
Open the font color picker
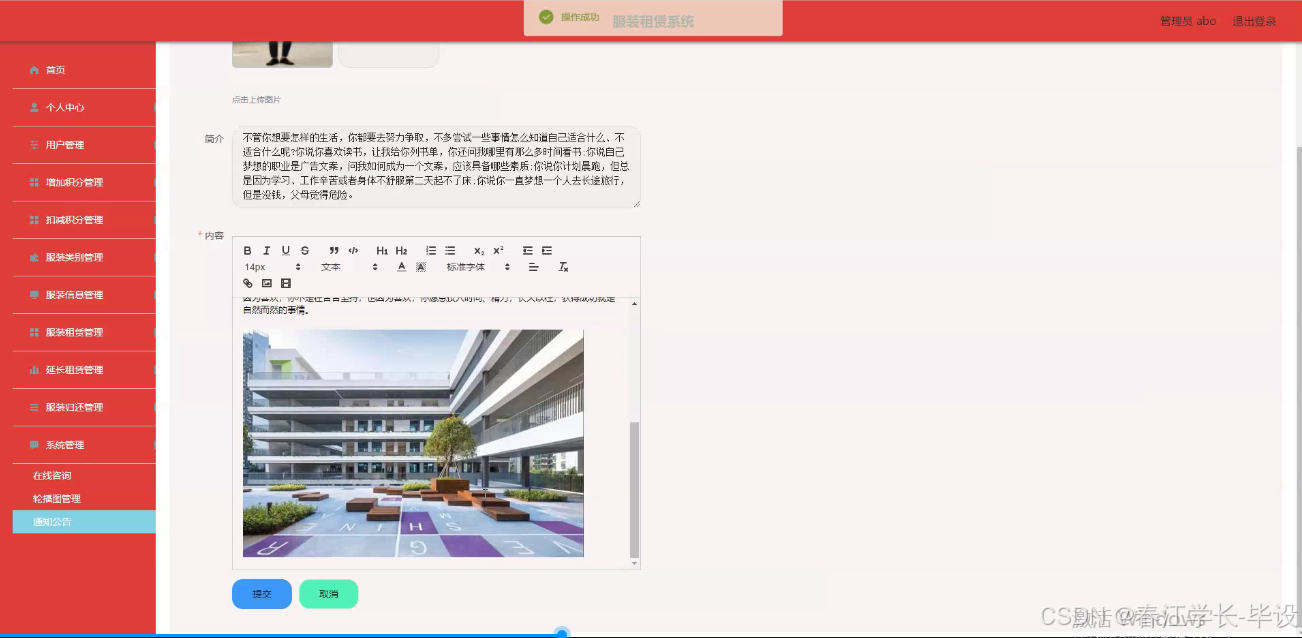[x=402, y=267]
